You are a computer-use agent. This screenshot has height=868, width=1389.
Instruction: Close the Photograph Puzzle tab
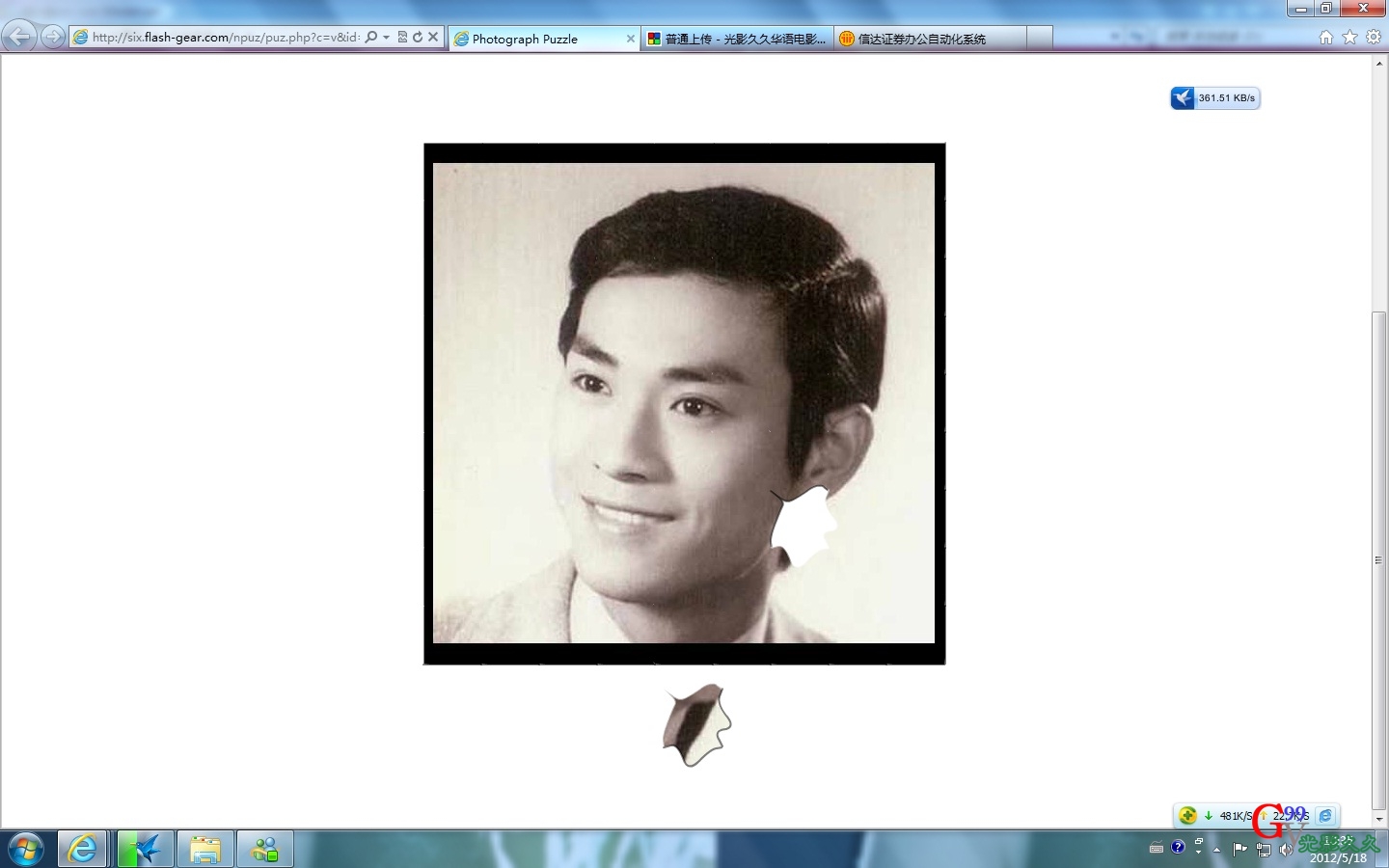click(630, 39)
